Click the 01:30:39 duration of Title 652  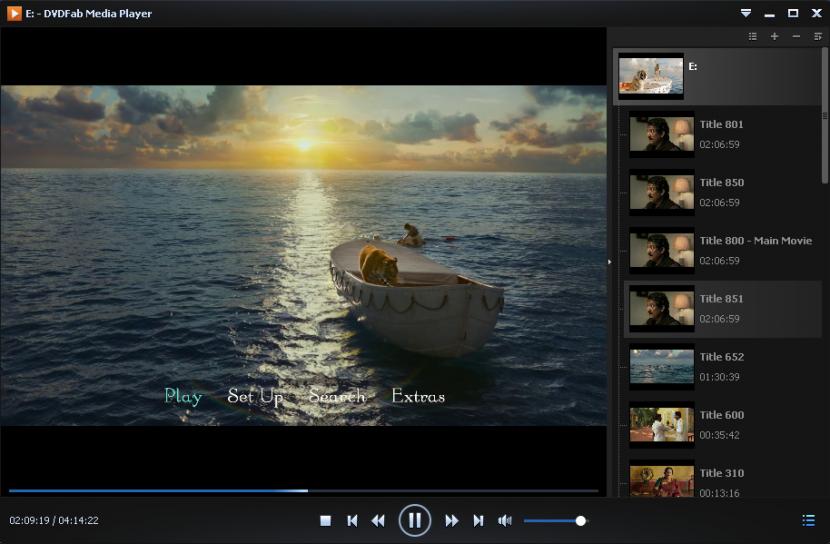click(x=719, y=377)
